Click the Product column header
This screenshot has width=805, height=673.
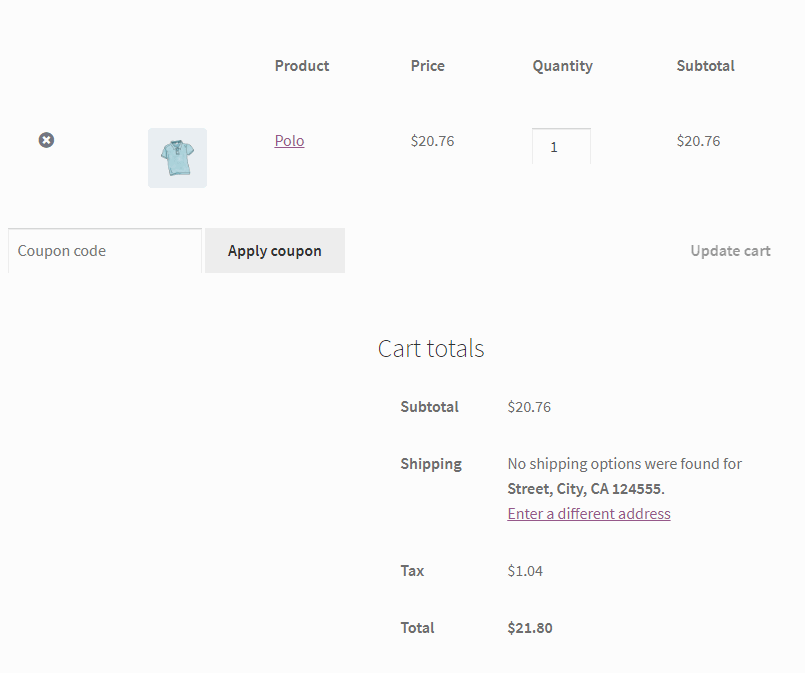[301, 65]
